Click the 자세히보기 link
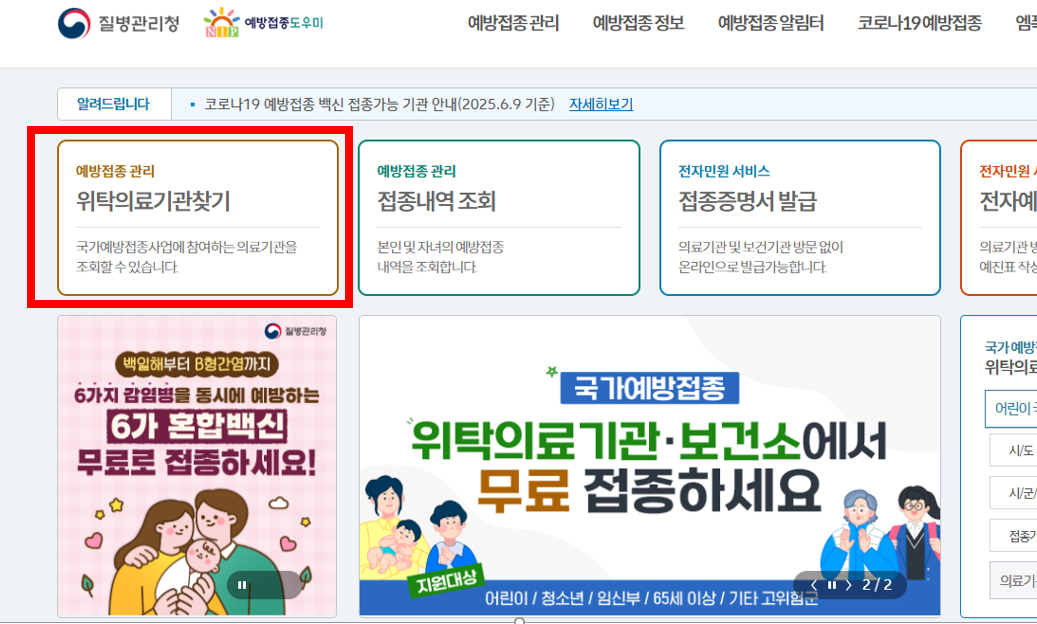The height and width of the screenshot is (624, 1037). tap(601, 104)
